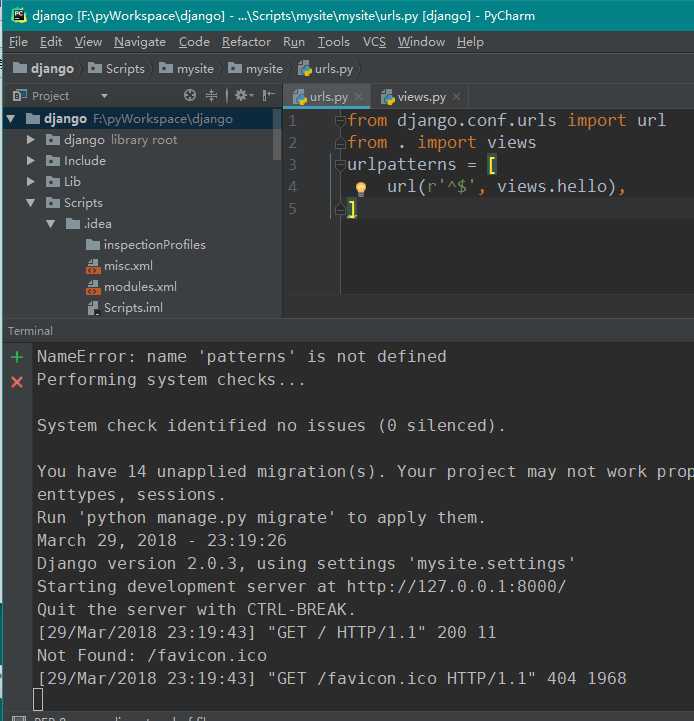Viewport: 694px width, 721px height.
Task: Expand the Lib folder
Action: tap(30, 182)
